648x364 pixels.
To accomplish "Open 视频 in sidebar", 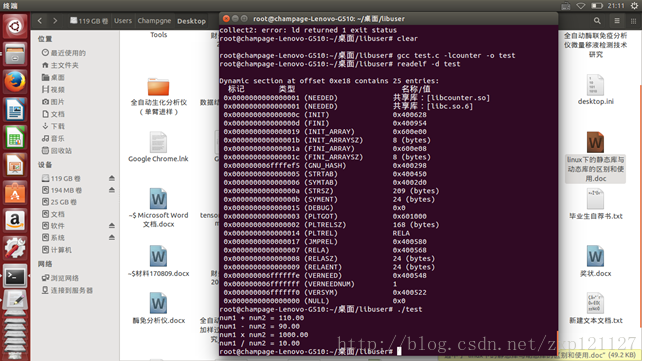I will (x=53, y=90).
